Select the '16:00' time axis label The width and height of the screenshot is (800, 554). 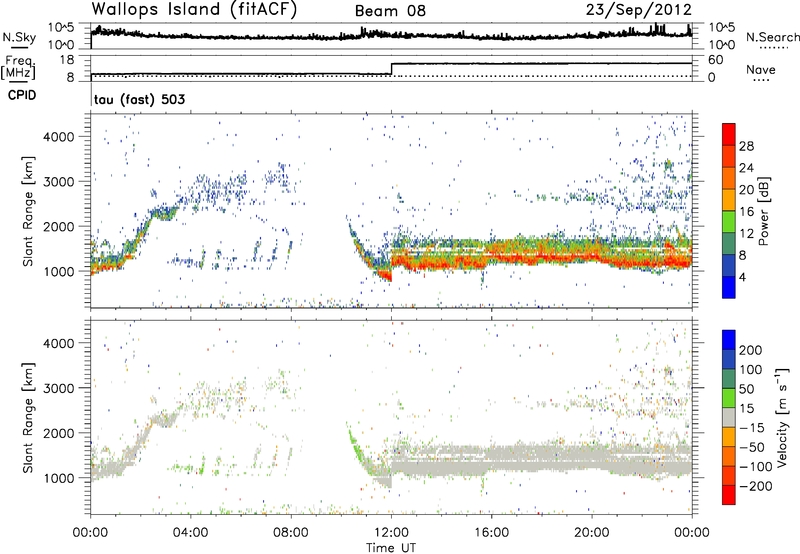(491, 533)
